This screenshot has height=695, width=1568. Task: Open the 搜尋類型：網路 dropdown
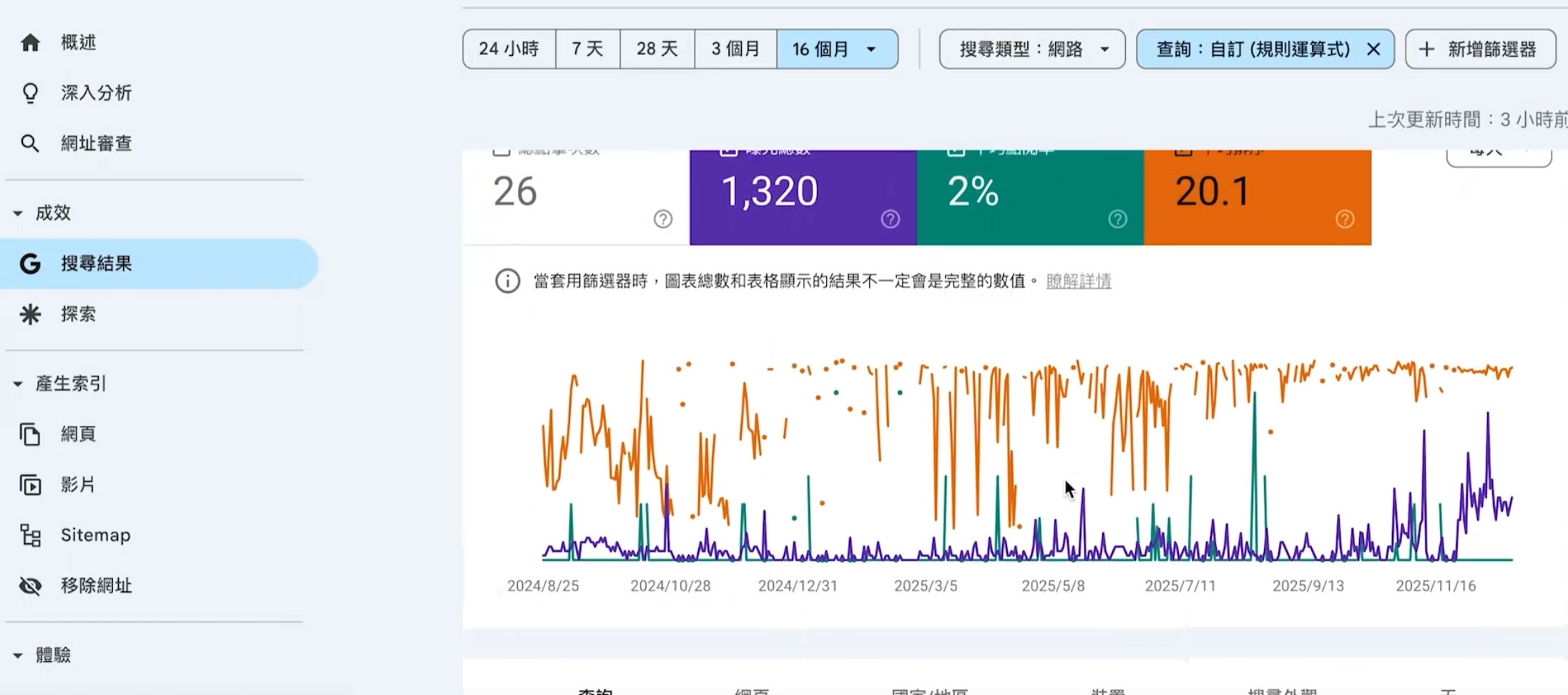[x=1031, y=49]
